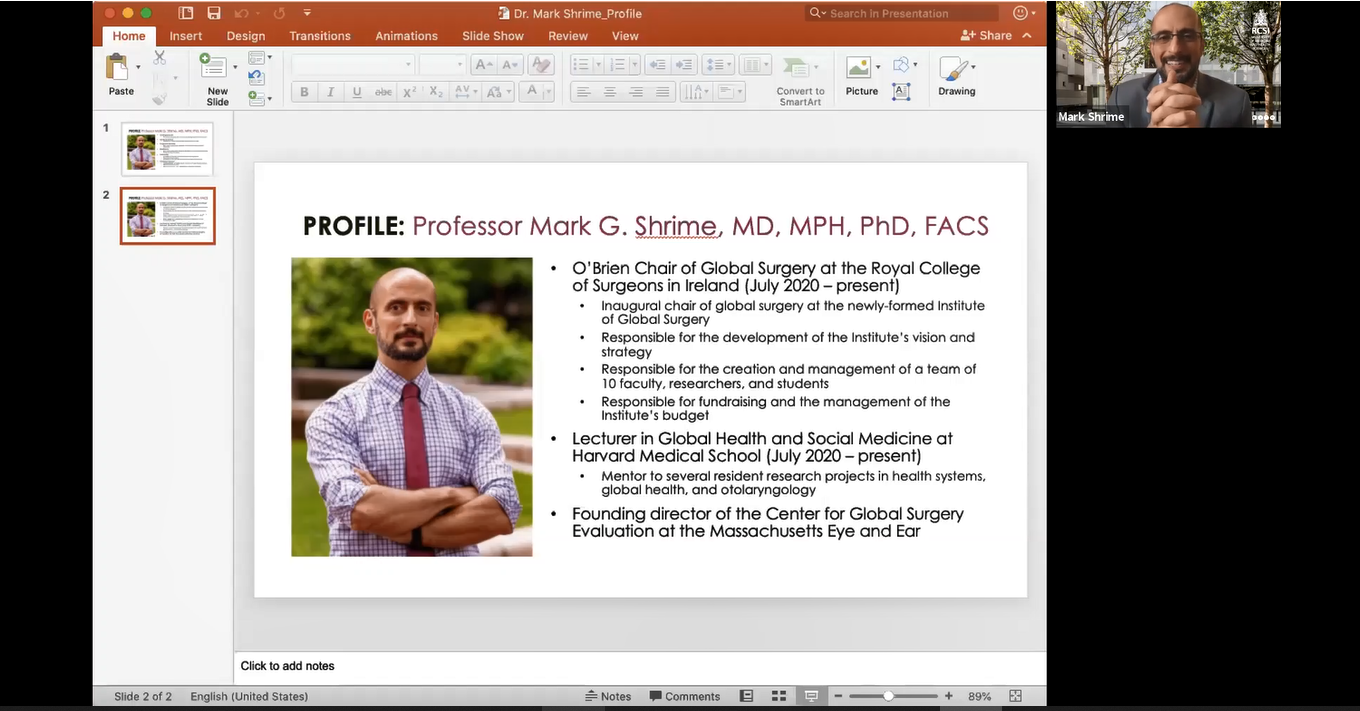The image size is (1360, 711).
Task: Open the Home tab
Action: [x=129, y=36]
